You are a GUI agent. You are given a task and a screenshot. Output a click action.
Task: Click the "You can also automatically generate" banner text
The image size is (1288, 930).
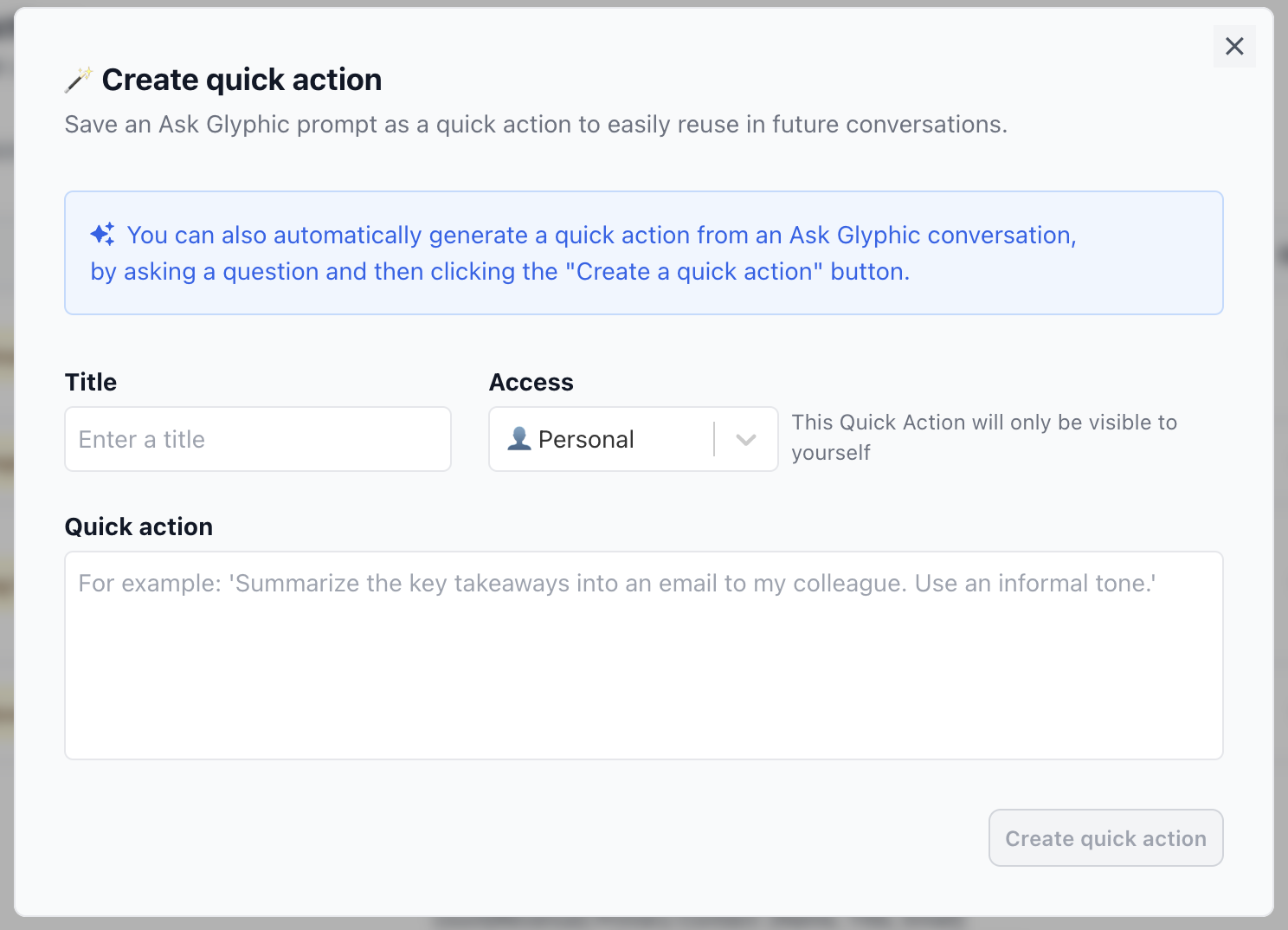(x=583, y=253)
